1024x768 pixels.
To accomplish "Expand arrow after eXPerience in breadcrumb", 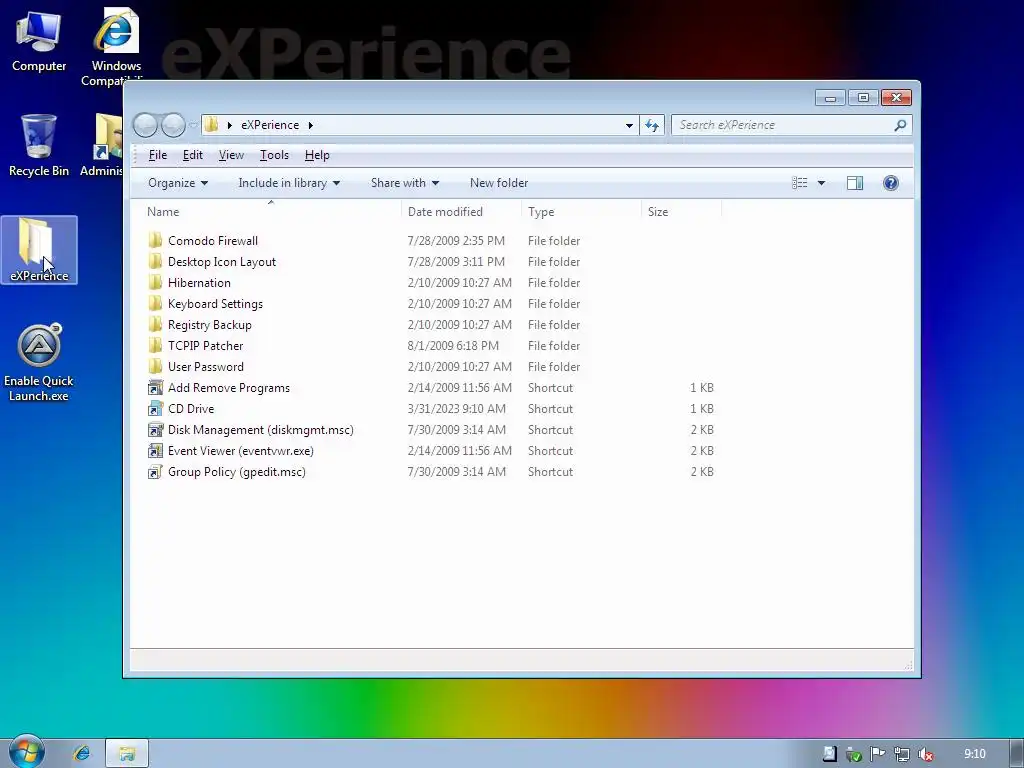I will (310, 125).
